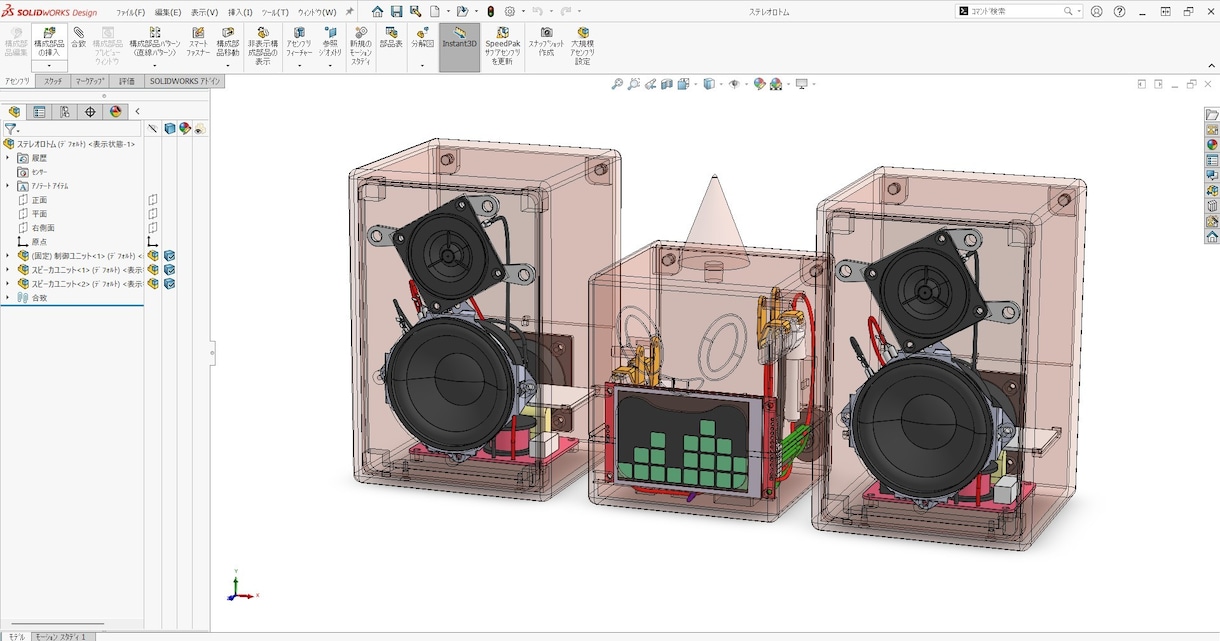Click the Home icon in the top toolbar

(x=377, y=11)
